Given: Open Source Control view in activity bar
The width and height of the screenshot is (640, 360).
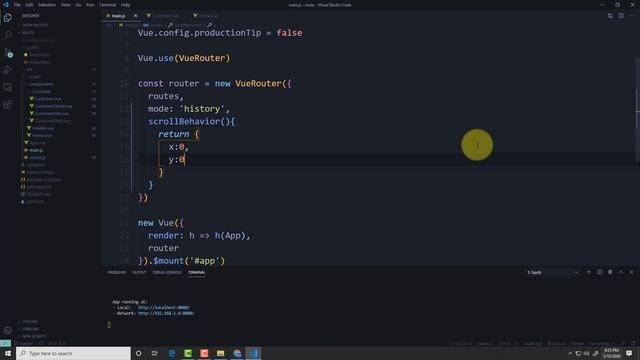Looking at the screenshot, I should tap(8, 53).
